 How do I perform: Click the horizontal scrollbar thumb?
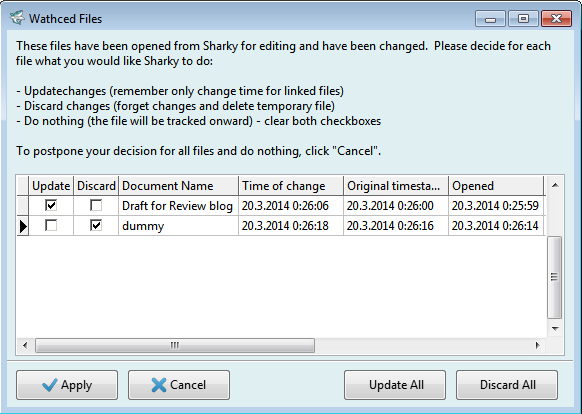pos(175,345)
